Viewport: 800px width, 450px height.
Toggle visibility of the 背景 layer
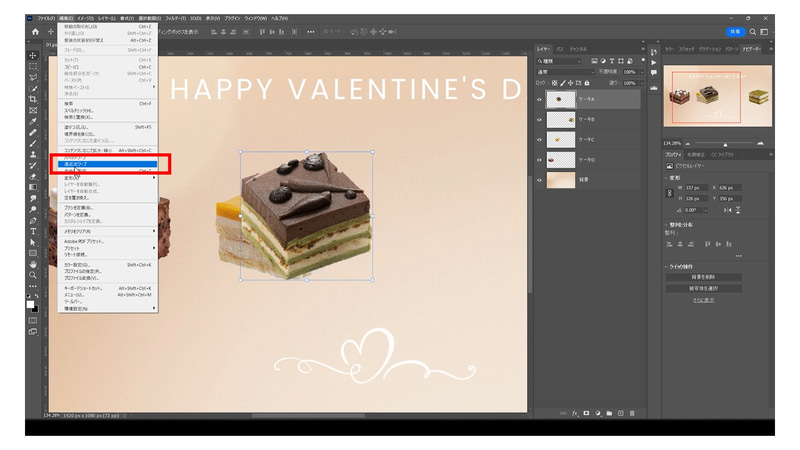539,180
